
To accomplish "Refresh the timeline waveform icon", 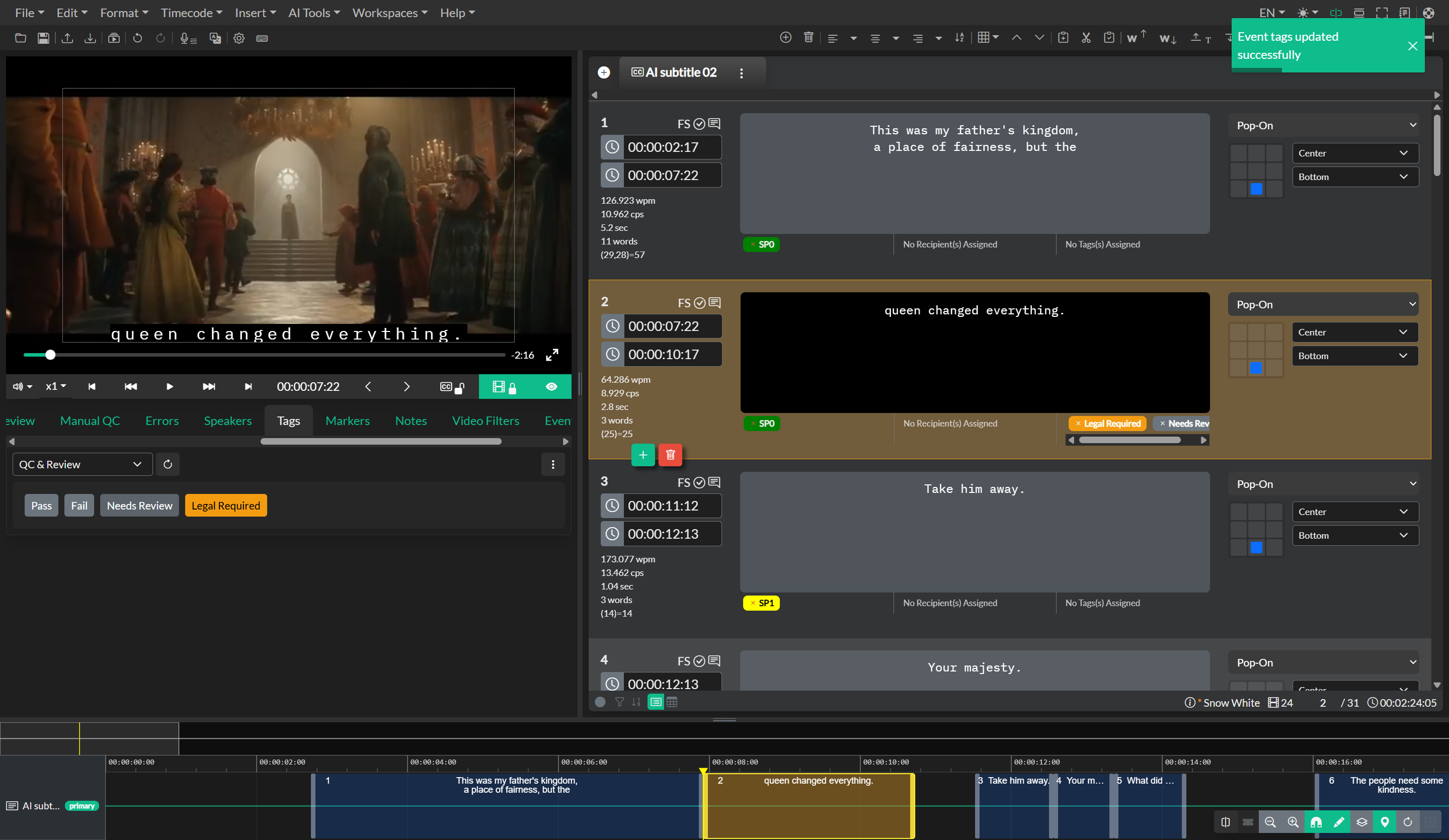I will pyautogui.click(x=1408, y=822).
